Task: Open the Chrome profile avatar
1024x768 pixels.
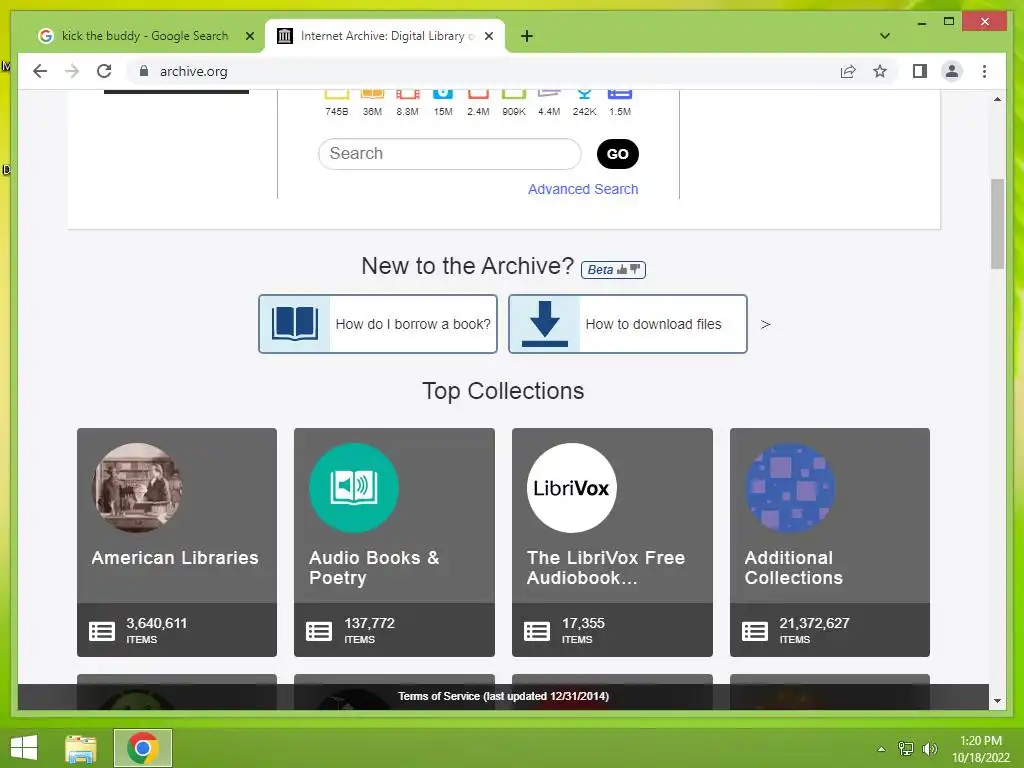Action: click(952, 71)
